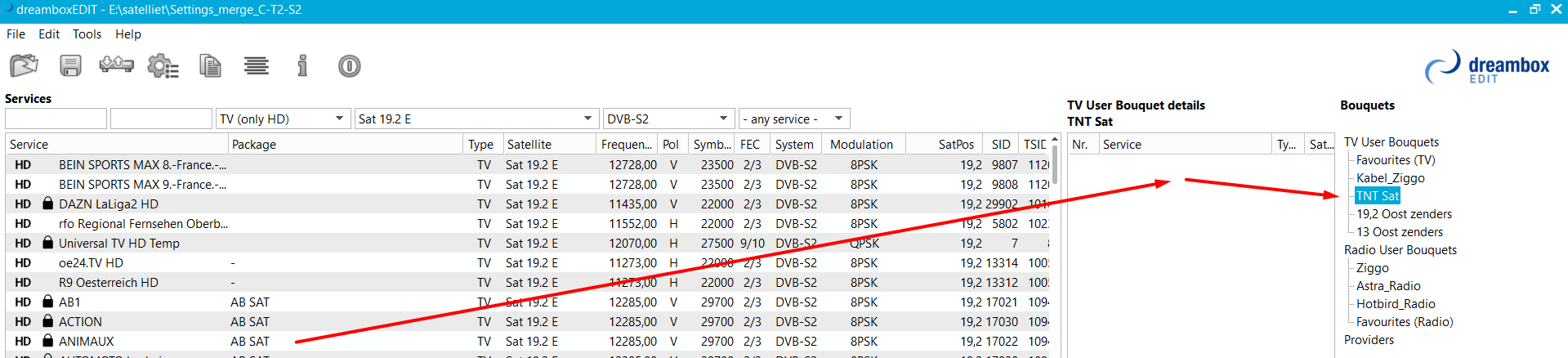Open the options gear icon
This screenshot has width=1568, height=358.
pos(163,66)
